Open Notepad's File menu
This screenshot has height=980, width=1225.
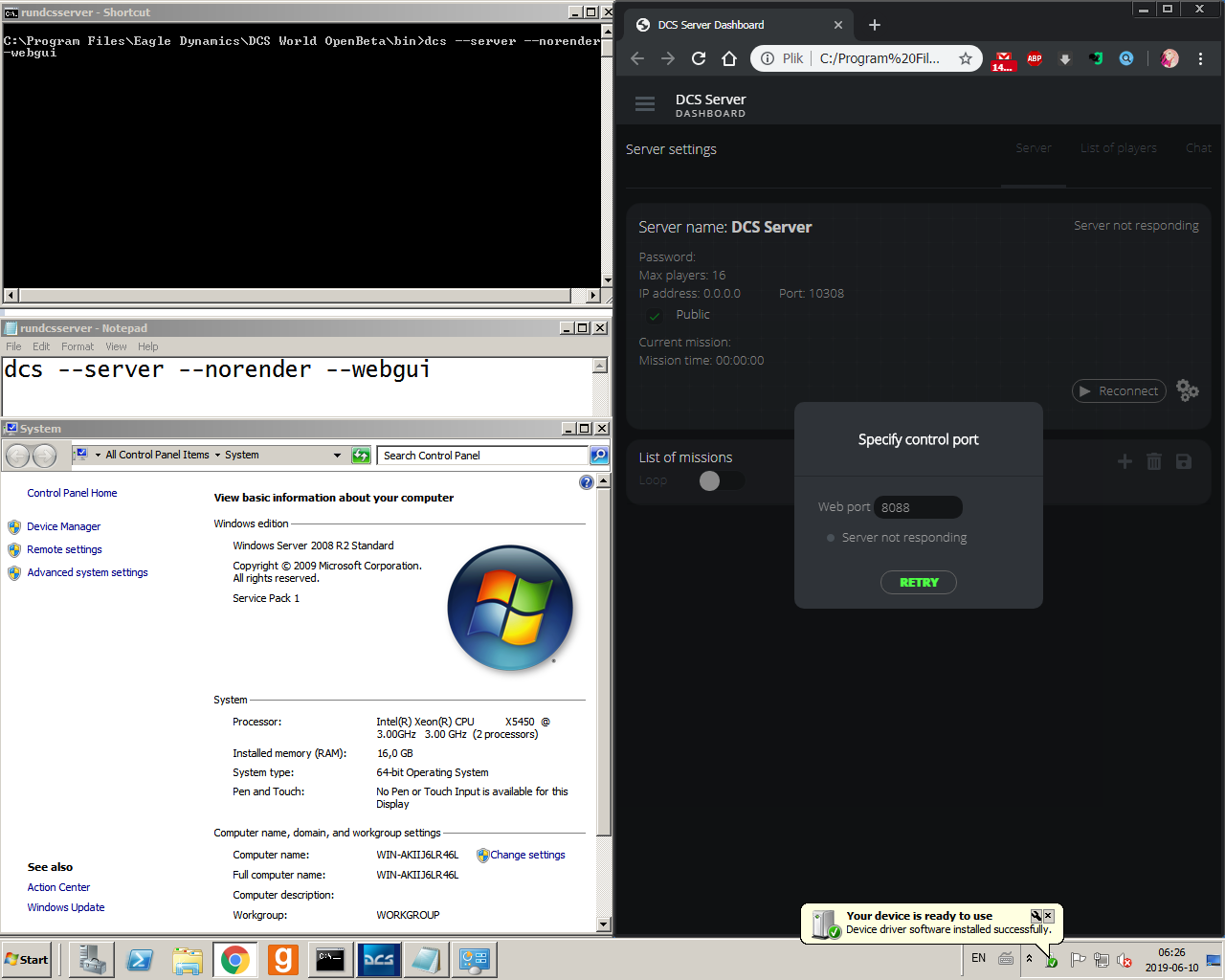click(x=13, y=346)
